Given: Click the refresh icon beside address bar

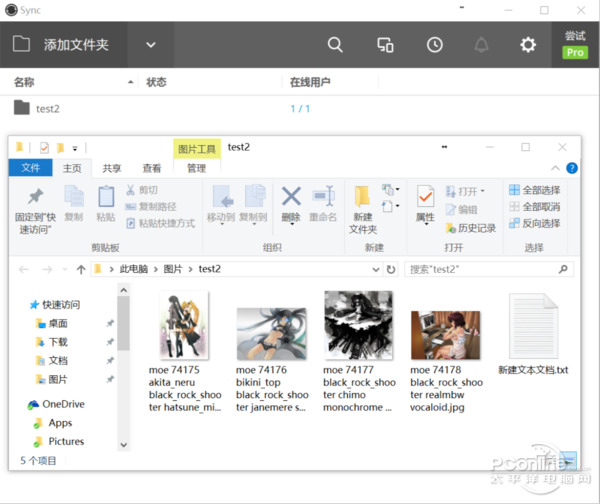Looking at the screenshot, I should (x=391, y=269).
